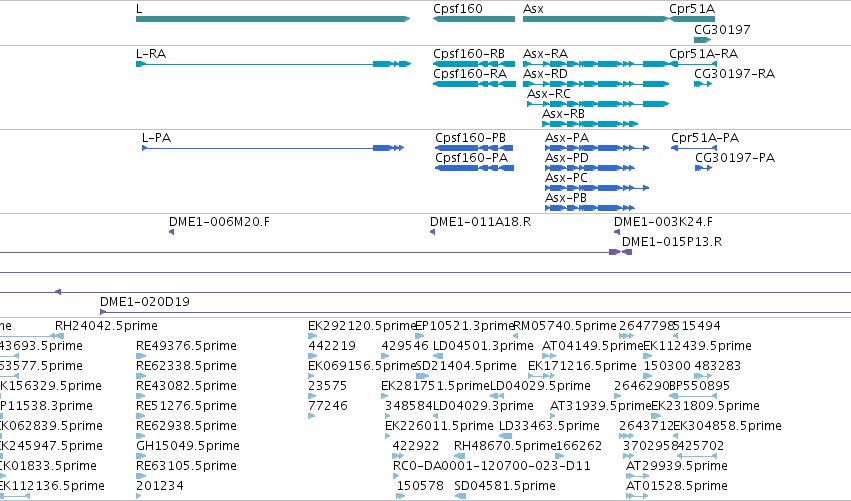The width and height of the screenshot is (851, 501).
Task: Click EST LD33463.5prime
Action: [x=506, y=436]
